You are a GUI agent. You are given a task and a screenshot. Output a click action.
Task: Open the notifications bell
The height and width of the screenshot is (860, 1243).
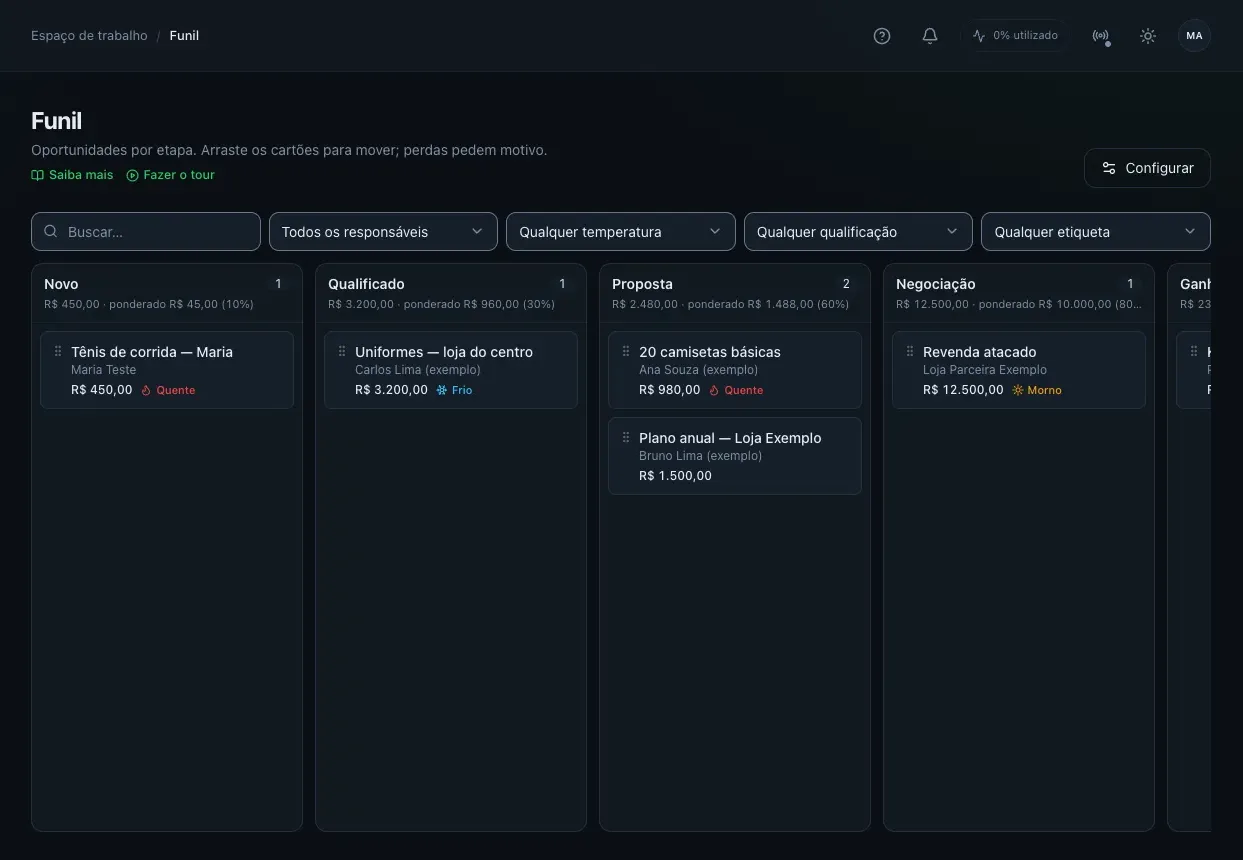(x=930, y=36)
